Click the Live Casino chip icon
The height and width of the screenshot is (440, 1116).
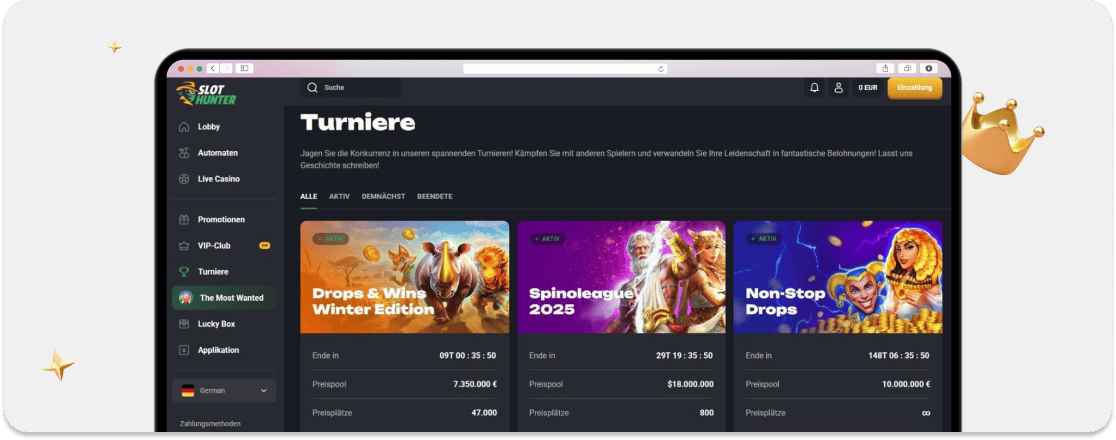(x=184, y=179)
